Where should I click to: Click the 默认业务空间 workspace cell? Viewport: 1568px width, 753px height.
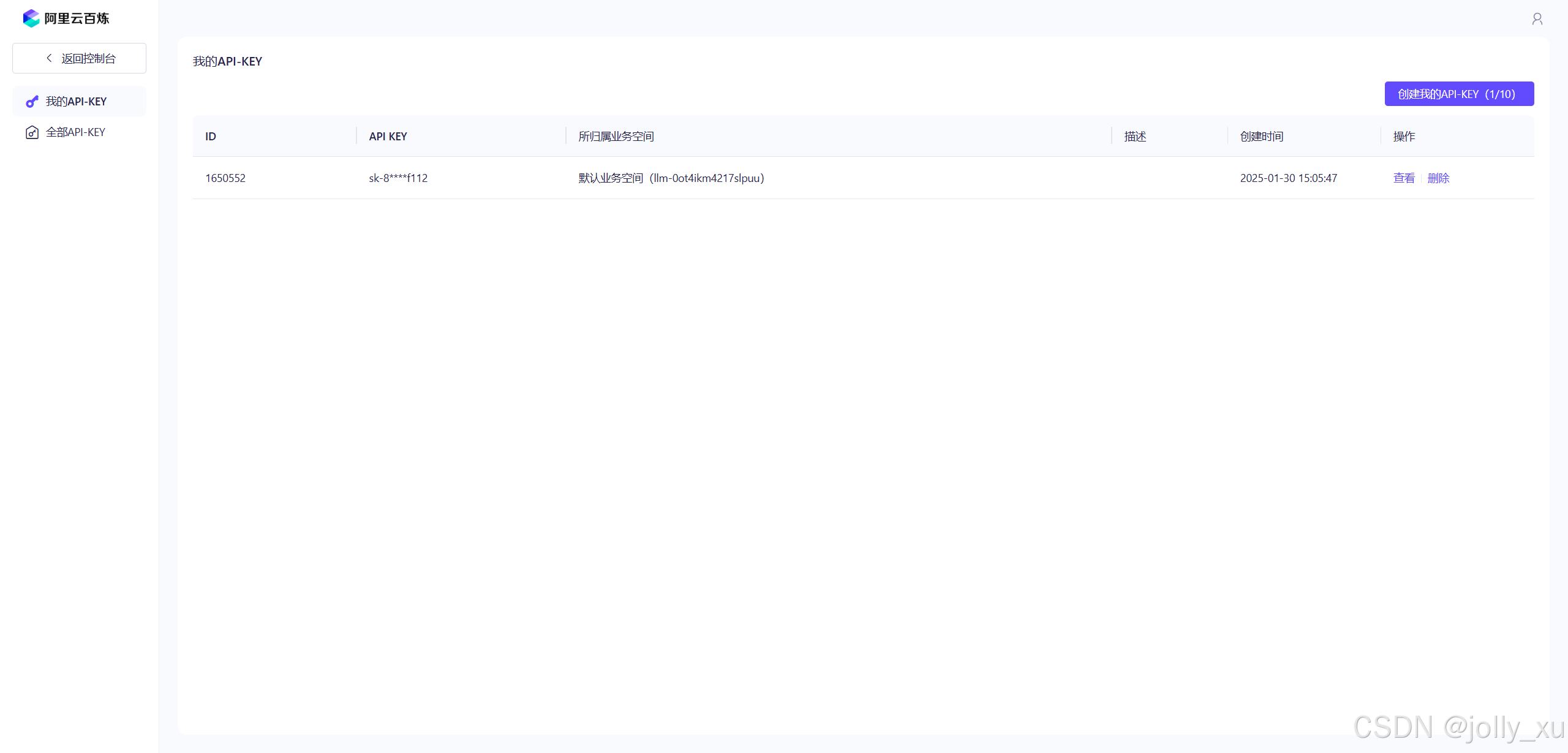click(x=671, y=178)
